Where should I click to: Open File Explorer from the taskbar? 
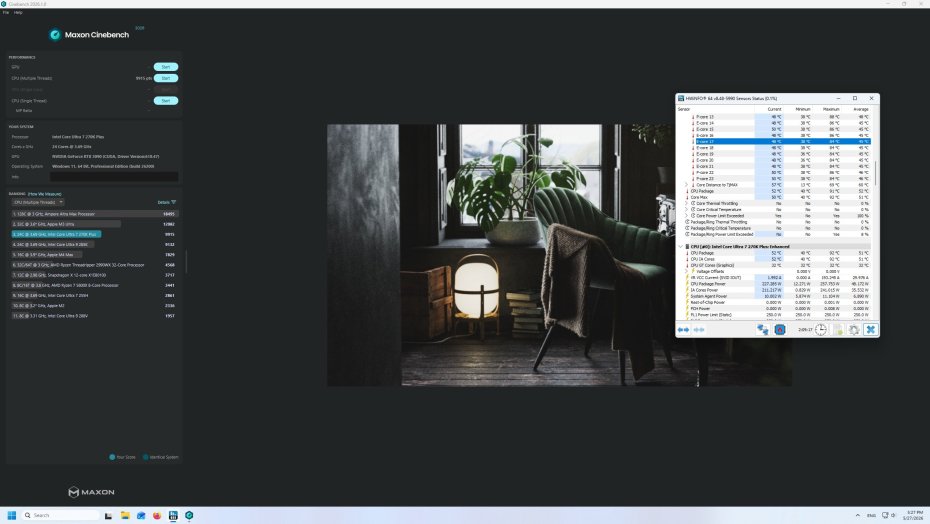pyautogui.click(x=125, y=515)
